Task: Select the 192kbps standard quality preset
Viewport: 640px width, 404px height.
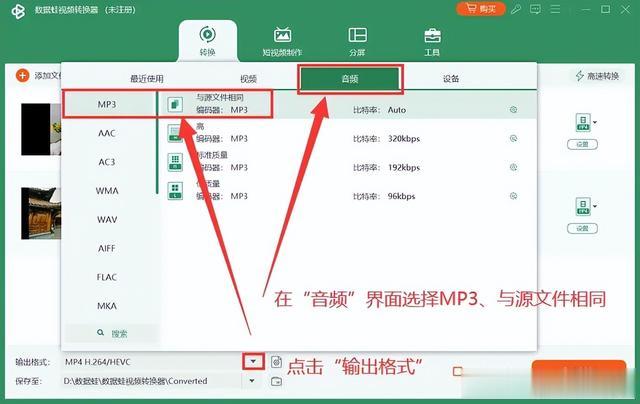Action: 347,162
